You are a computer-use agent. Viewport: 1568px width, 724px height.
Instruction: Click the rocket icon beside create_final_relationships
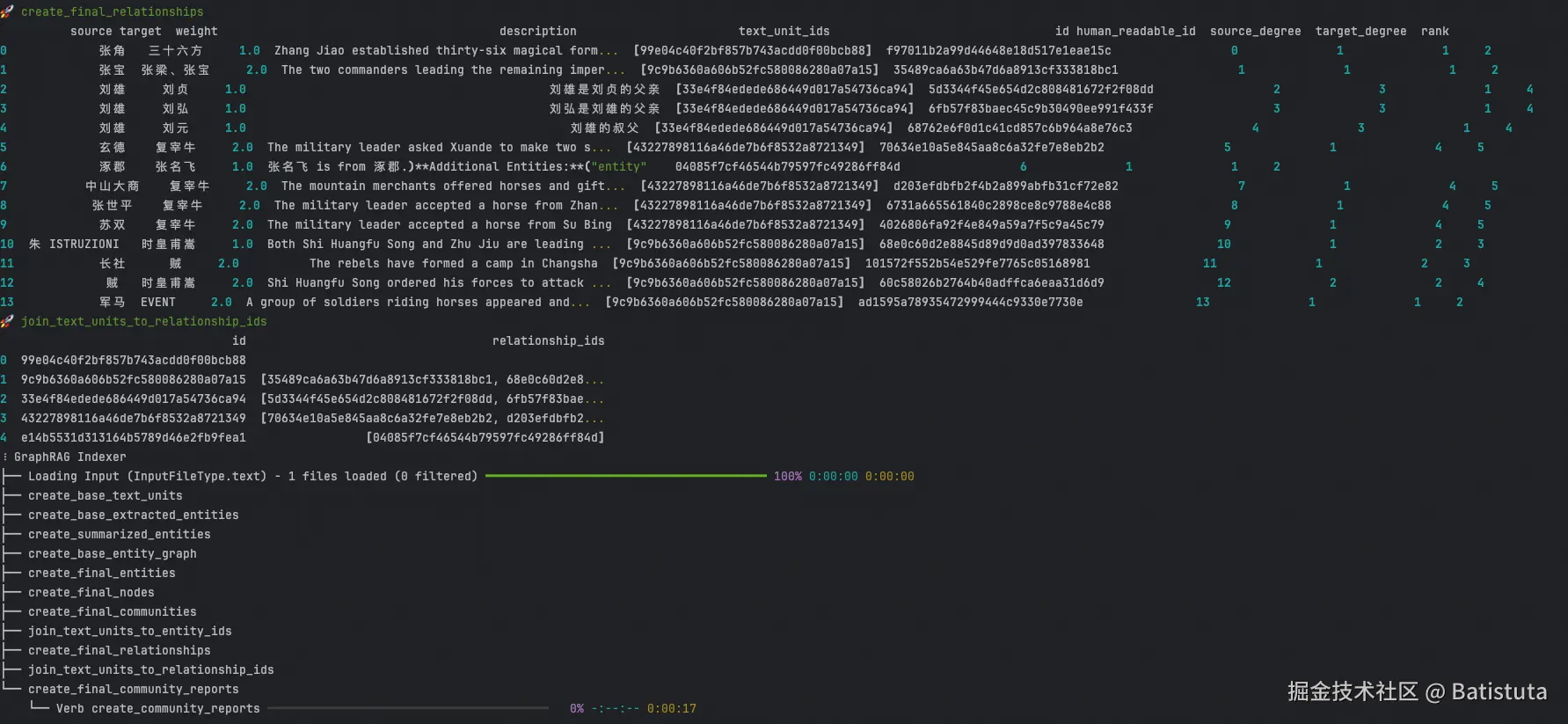pos(7,11)
